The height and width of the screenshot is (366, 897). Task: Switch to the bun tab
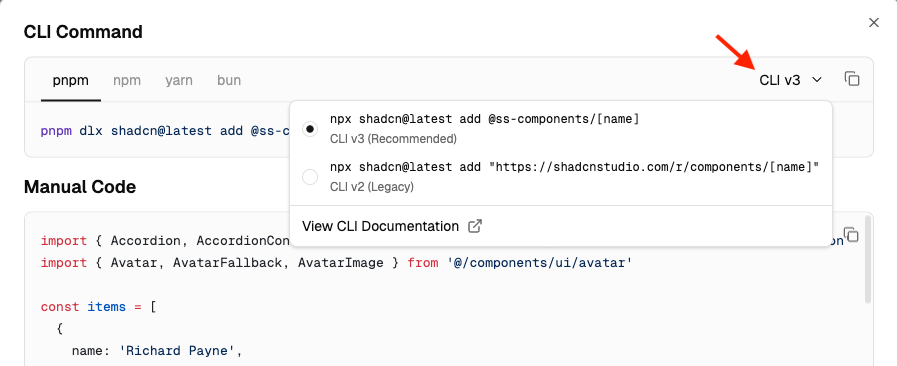[x=229, y=80]
